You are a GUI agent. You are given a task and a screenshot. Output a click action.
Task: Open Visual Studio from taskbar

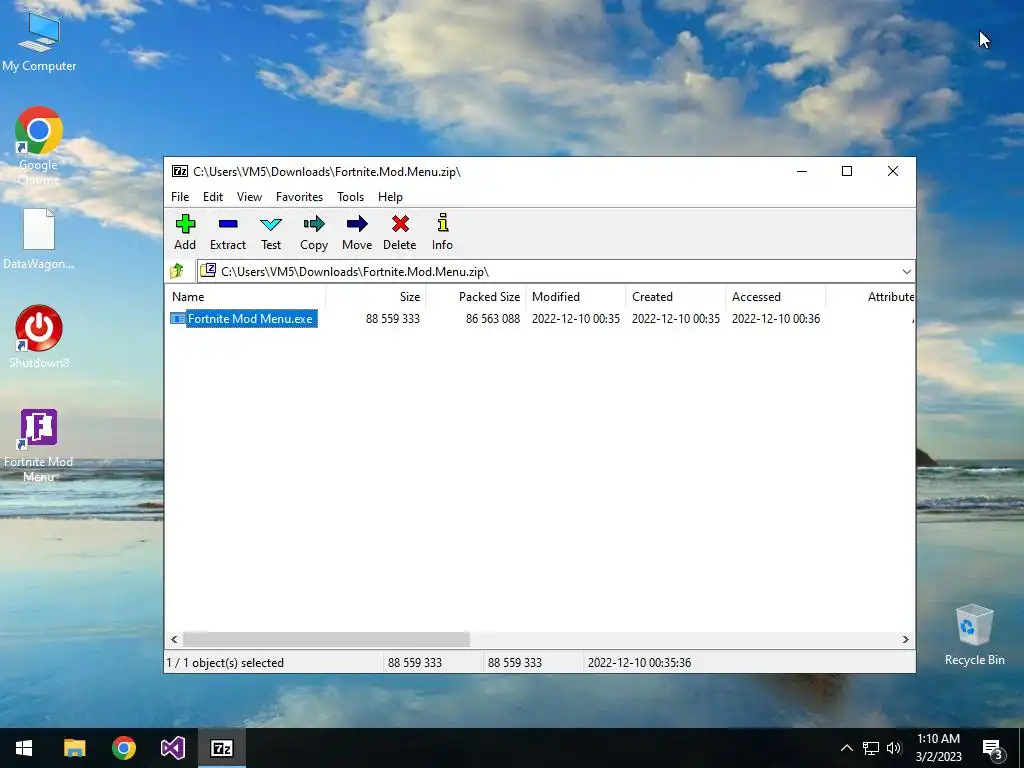pos(173,748)
